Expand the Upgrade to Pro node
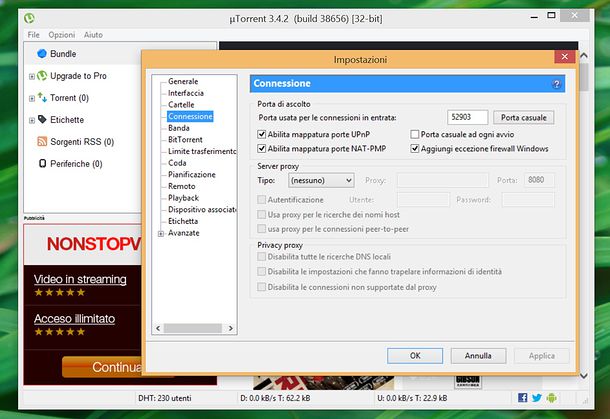 [32, 76]
